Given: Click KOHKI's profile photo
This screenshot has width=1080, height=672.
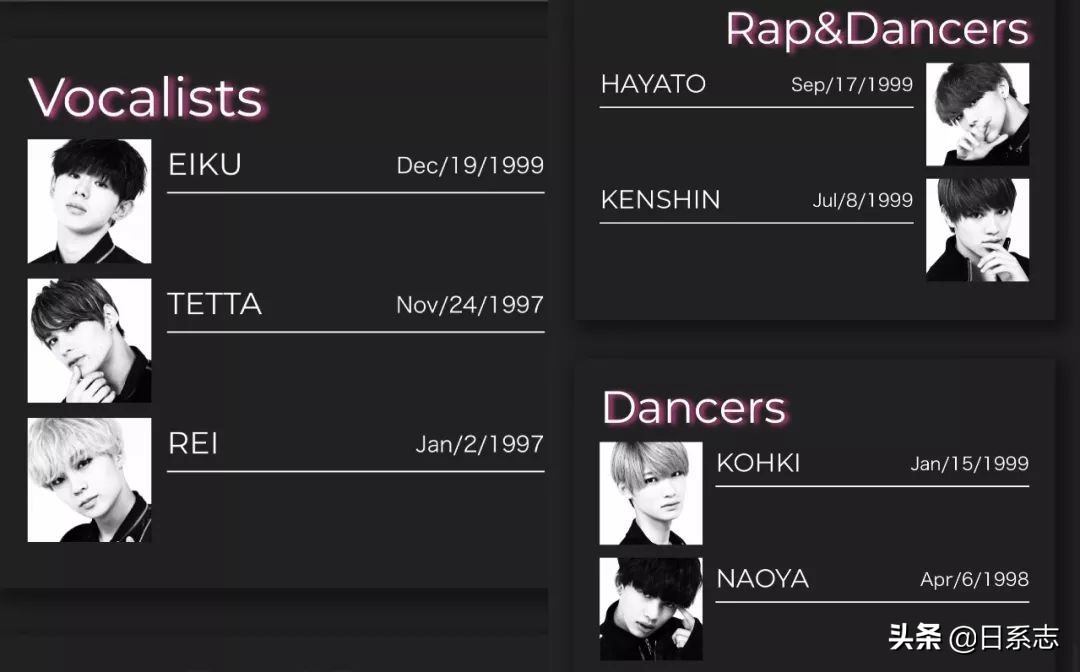Looking at the screenshot, I should pyautogui.click(x=651, y=493).
